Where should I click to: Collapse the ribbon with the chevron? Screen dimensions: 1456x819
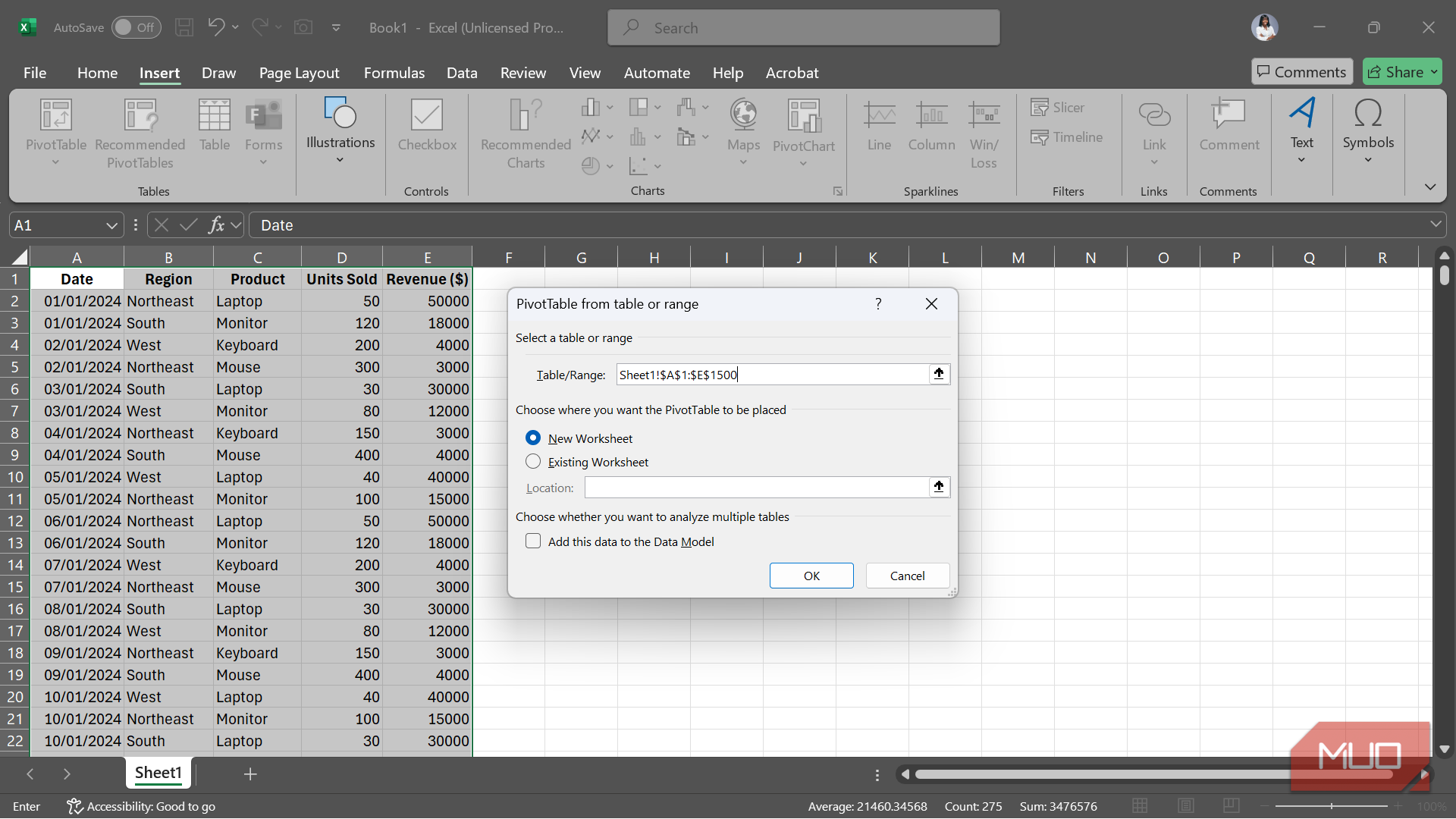click(1430, 187)
